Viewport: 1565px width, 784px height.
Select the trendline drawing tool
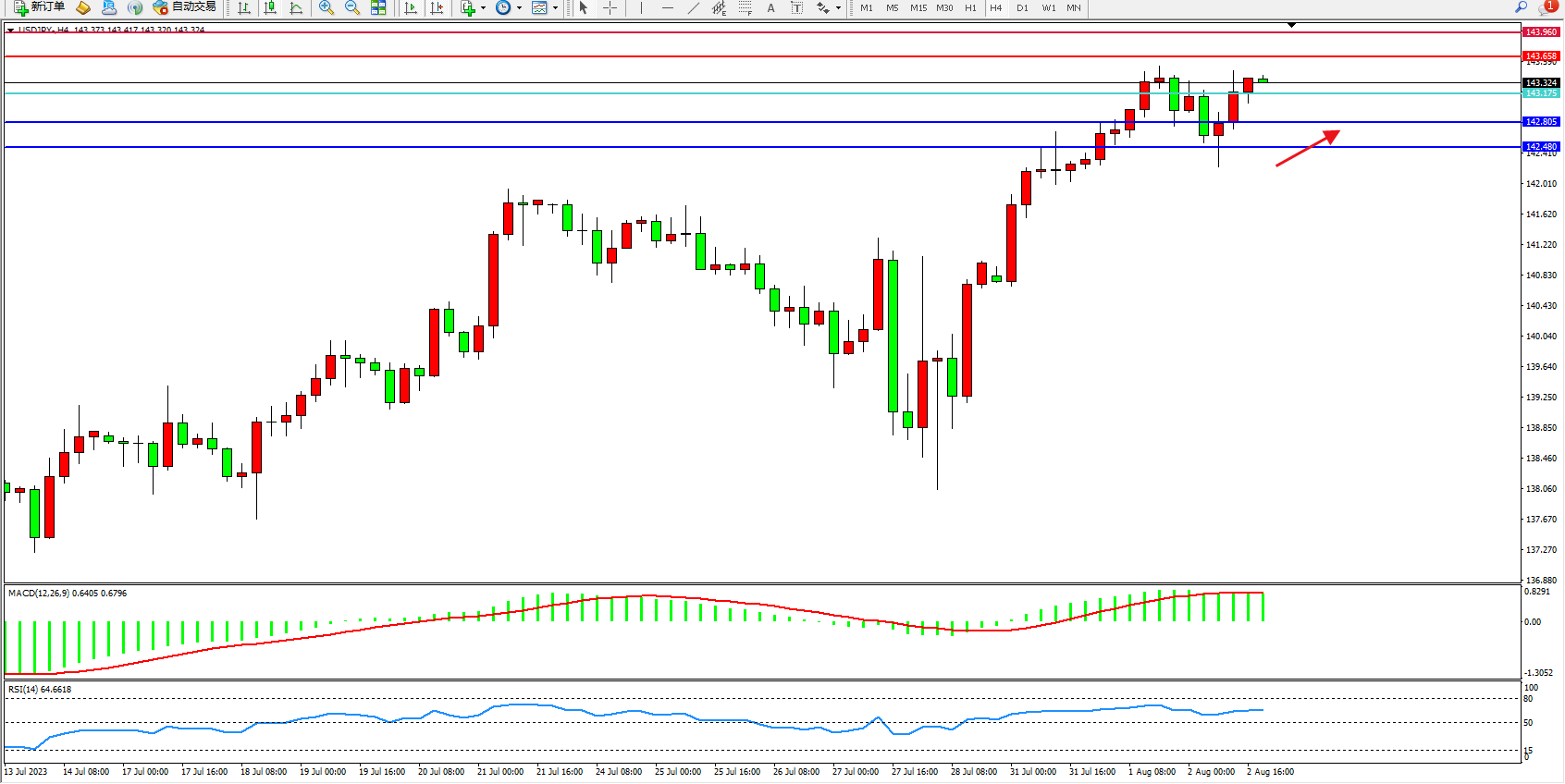694,7
